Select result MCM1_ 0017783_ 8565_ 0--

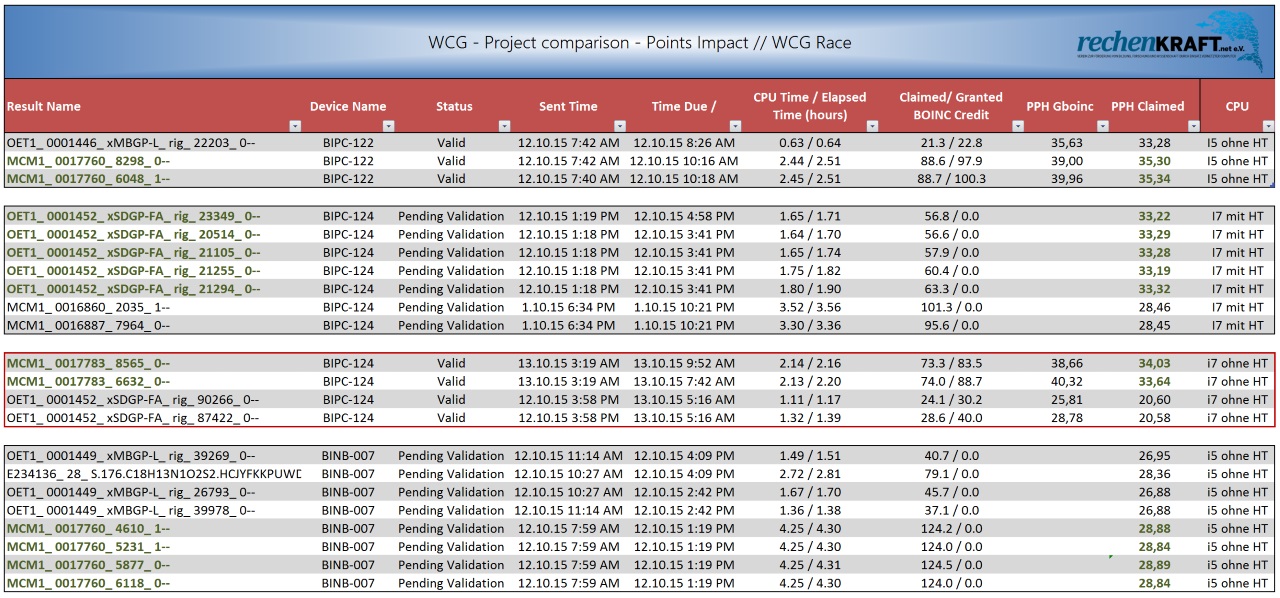(x=88, y=363)
